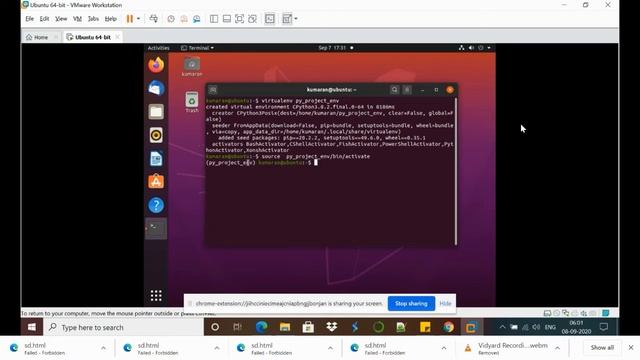Screen dimensions: 640x360
Task: Hide the screen sharing notification bar
Action: [x=445, y=304]
